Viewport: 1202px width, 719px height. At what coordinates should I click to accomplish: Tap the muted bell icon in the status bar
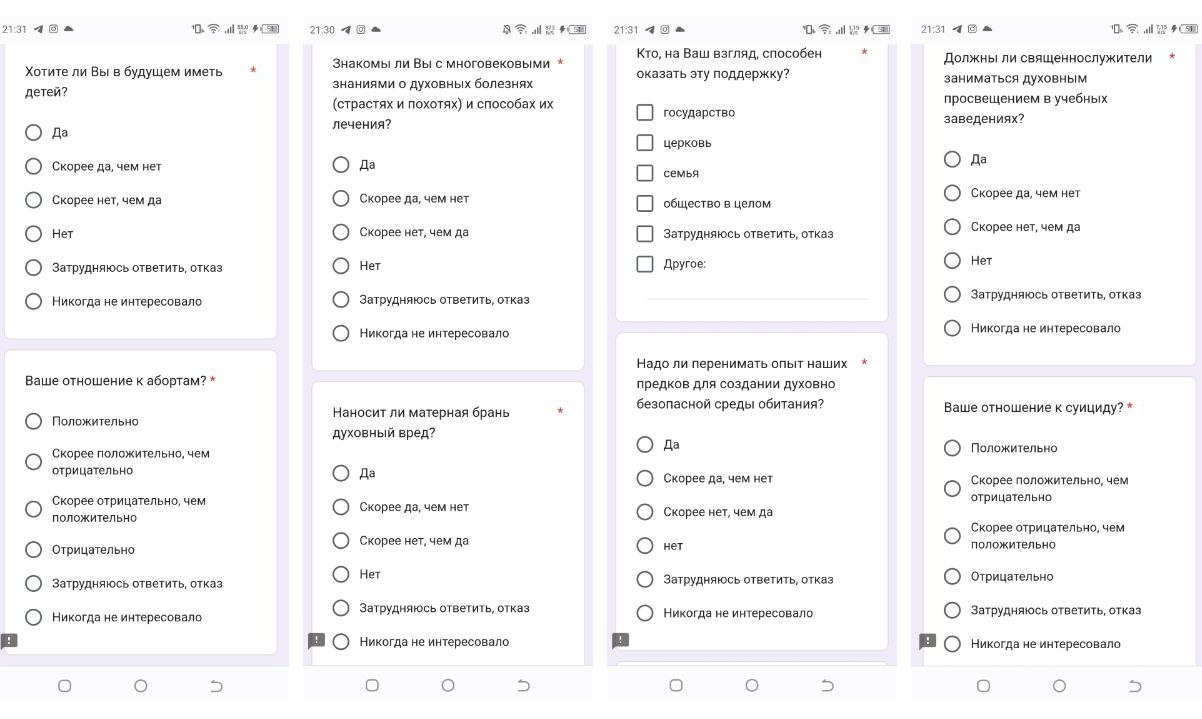(507, 30)
